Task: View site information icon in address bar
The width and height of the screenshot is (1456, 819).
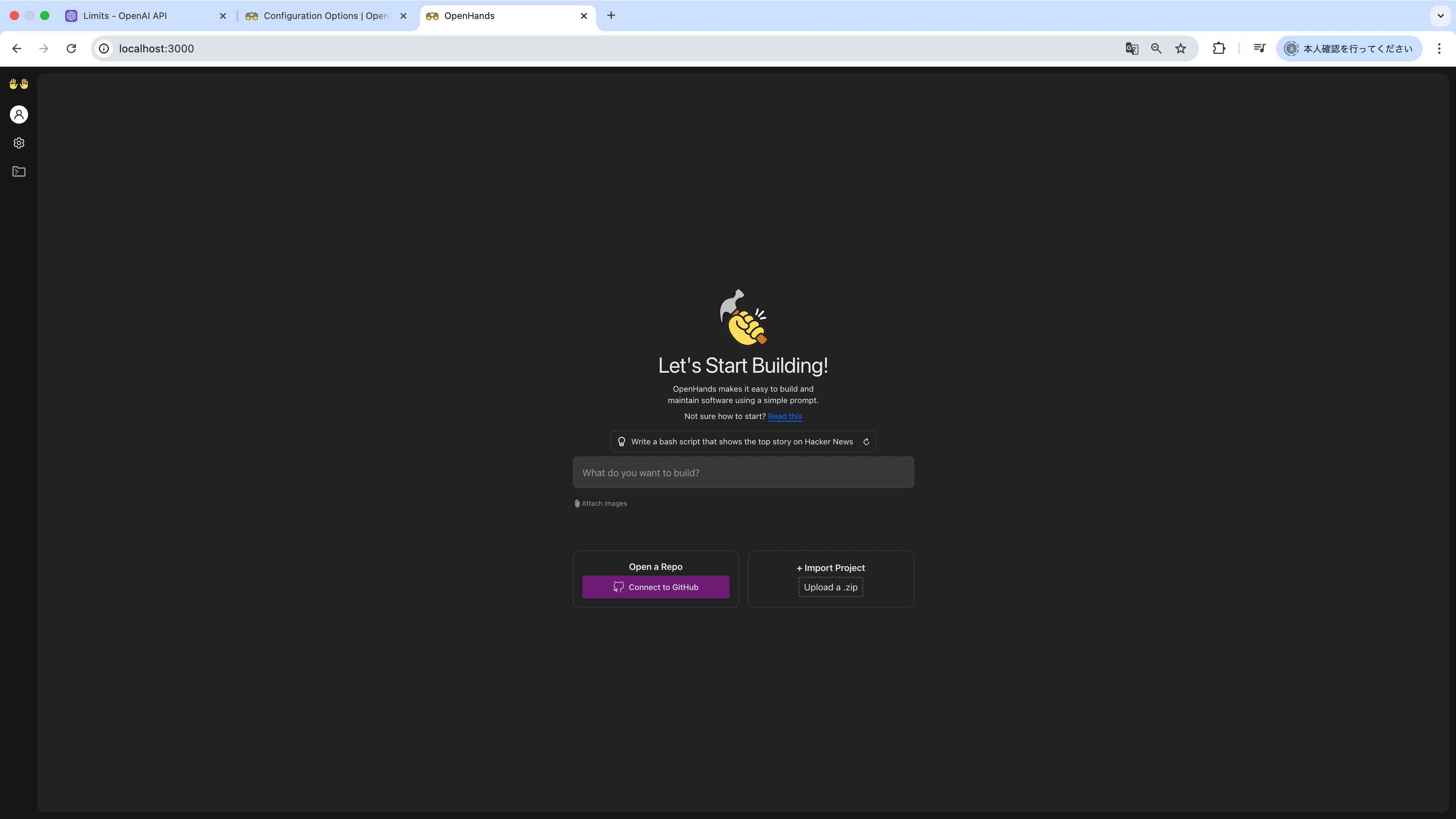Action: [x=104, y=49]
